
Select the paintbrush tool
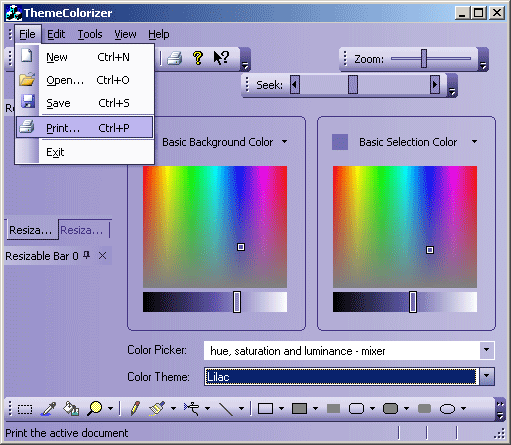click(x=157, y=409)
